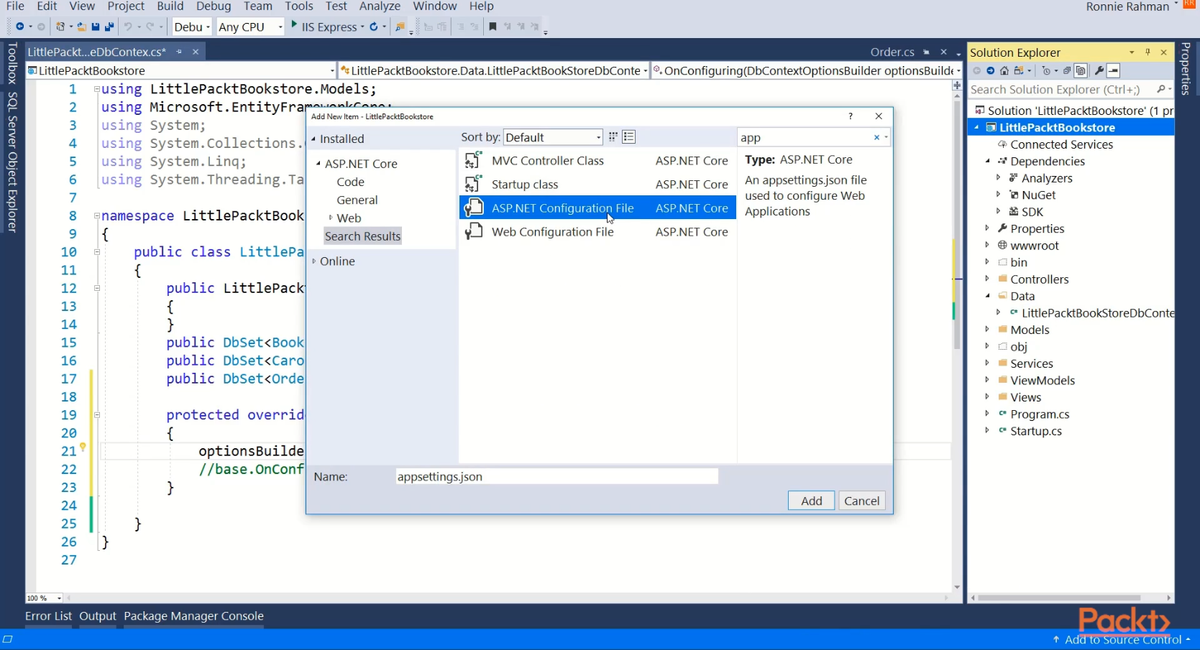Start debugging with the green IIS Express play icon

(294, 26)
